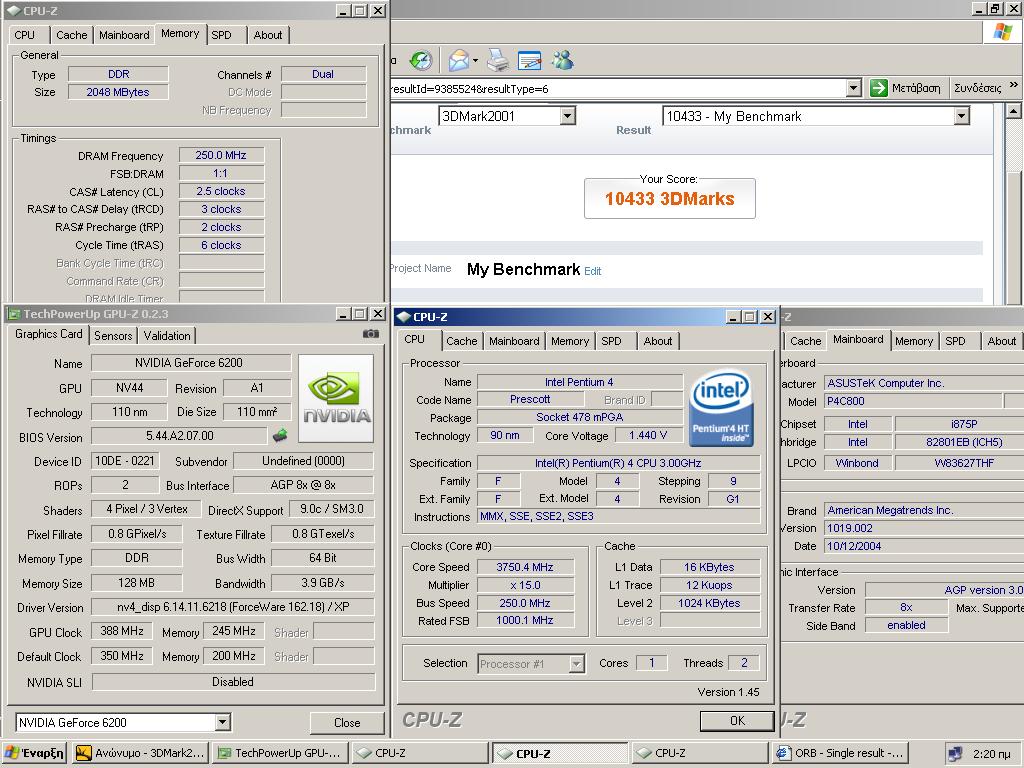Open the NVIDIA GeForce 6200 card dropdown
Viewport: 1024px width, 768px height.
pos(222,722)
